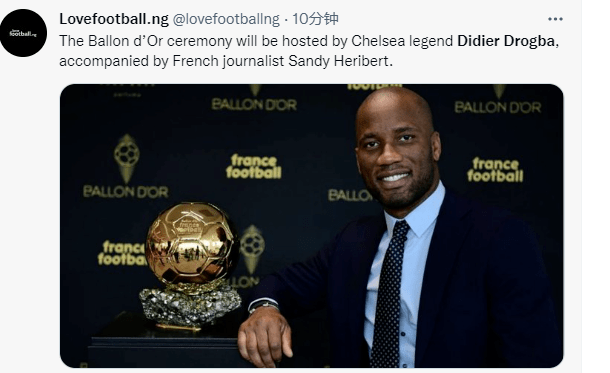
Task: Click the "france football" logo at the photo's right
Action: pos(495,170)
